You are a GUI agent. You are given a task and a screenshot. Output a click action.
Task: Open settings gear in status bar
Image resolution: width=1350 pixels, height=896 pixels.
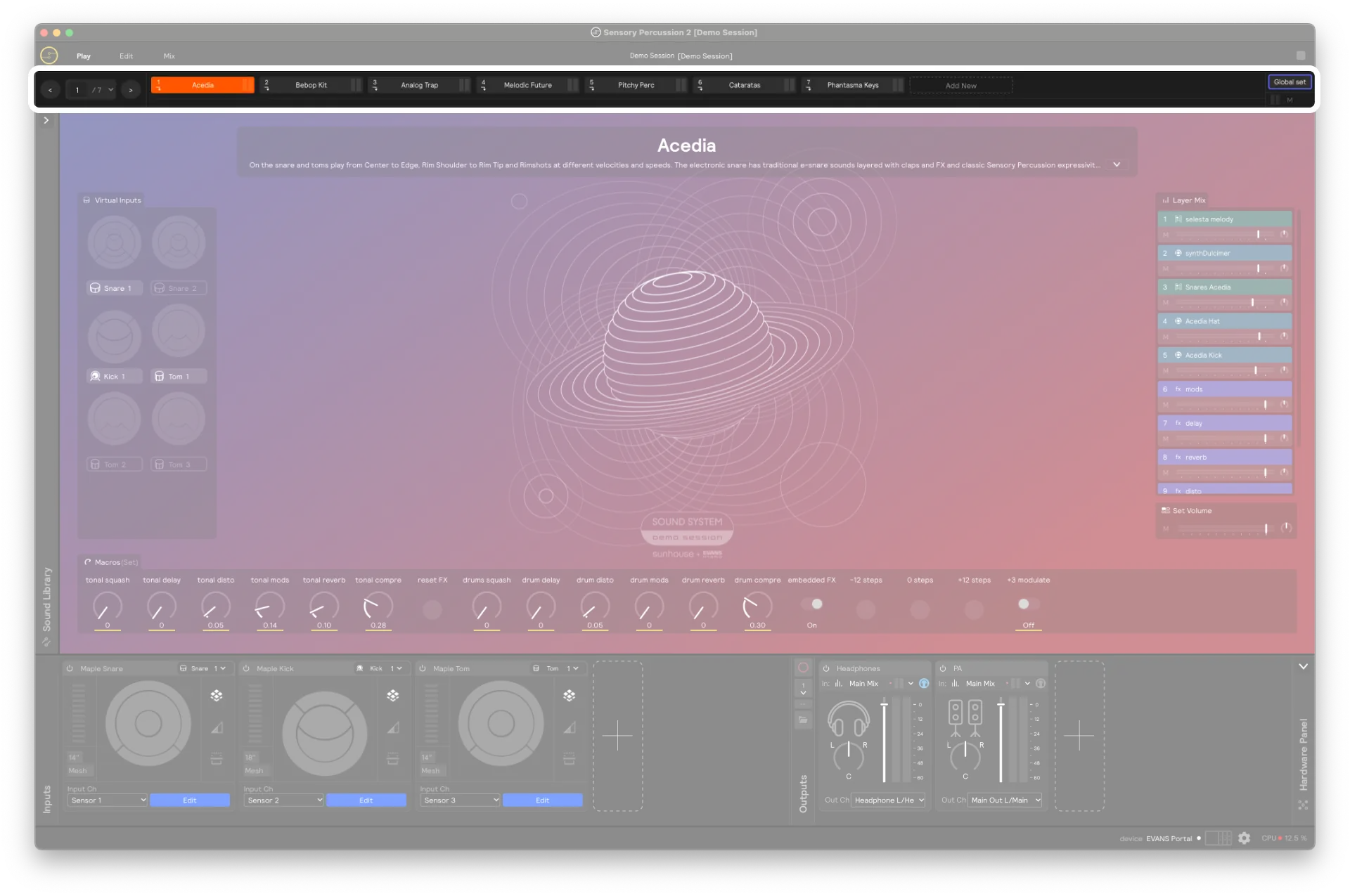coord(1244,838)
